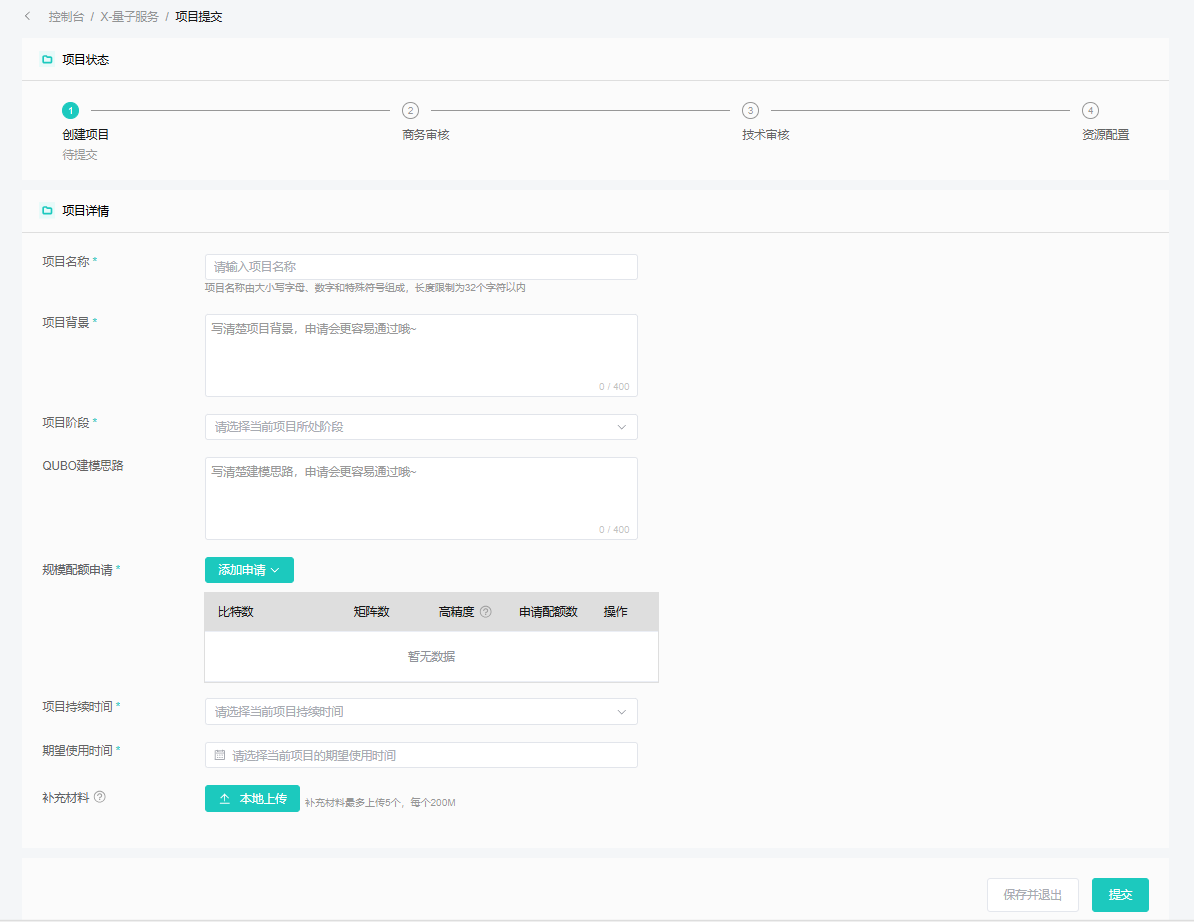The width and height of the screenshot is (1194, 922).
Task: Click step 2 商务审核 circle
Action: point(410,110)
